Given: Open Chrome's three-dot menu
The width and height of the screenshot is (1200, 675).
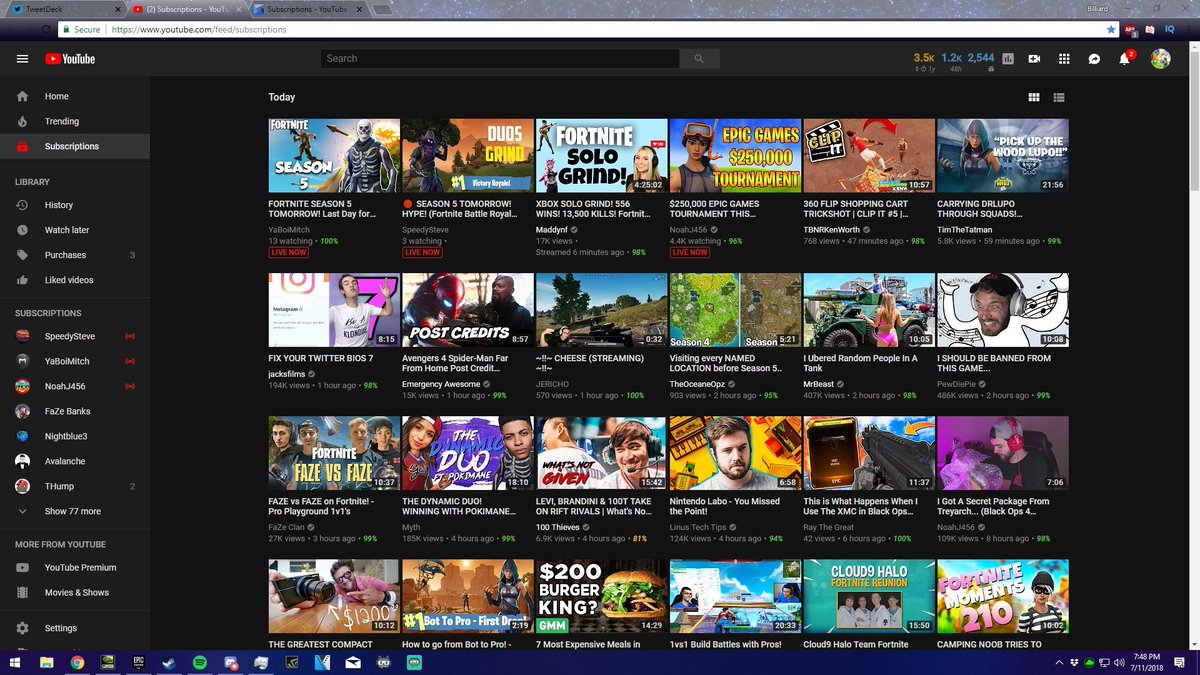Looking at the screenshot, I should click(x=1189, y=30).
